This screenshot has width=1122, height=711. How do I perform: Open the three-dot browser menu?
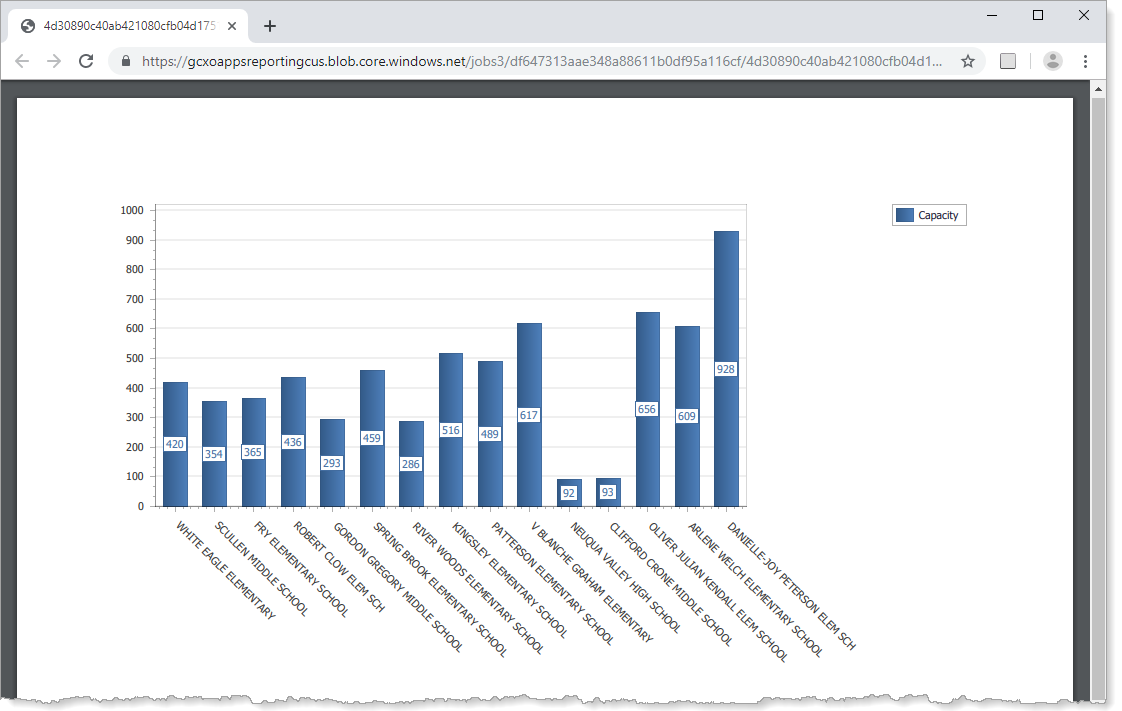[x=1086, y=61]
